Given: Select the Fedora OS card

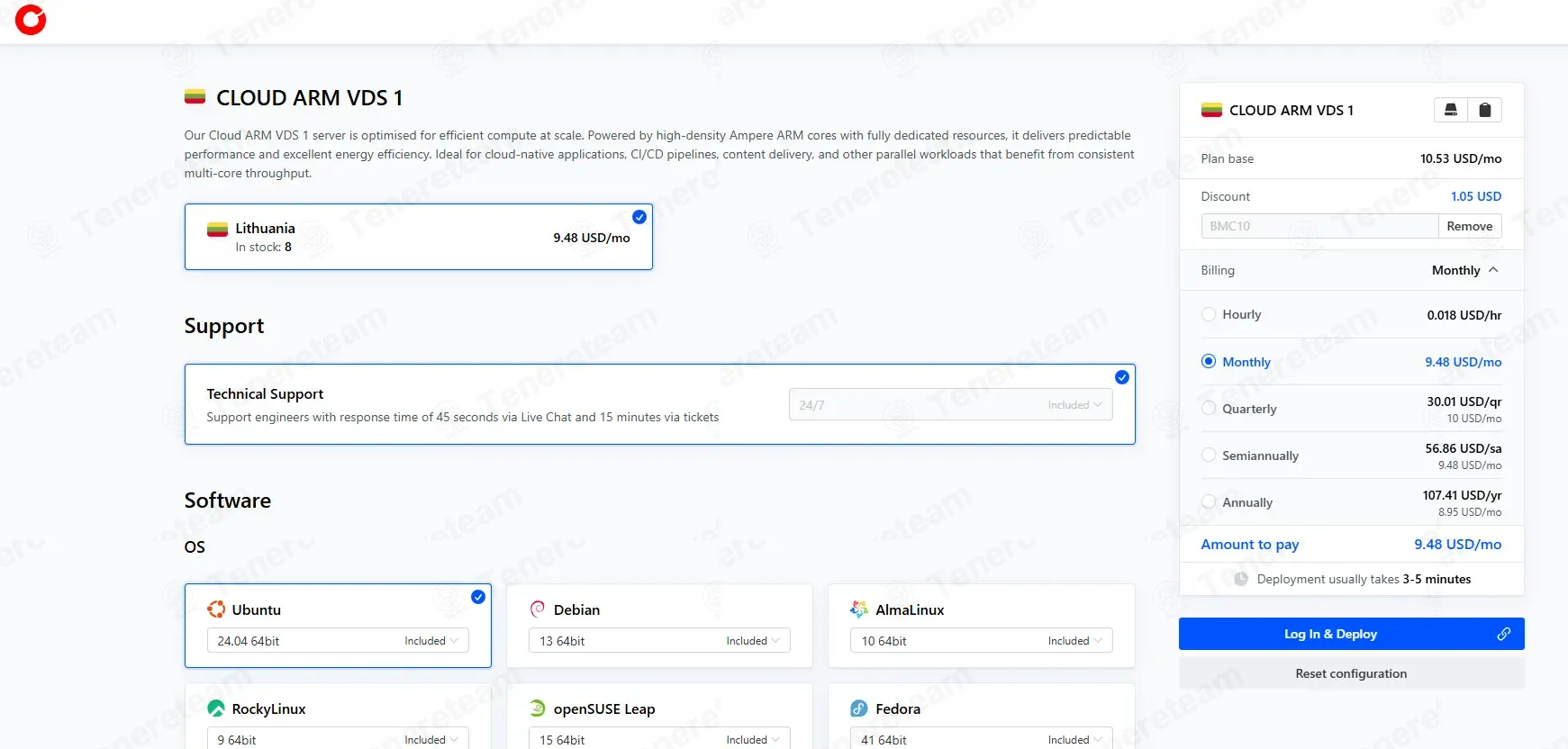Looking at the screenshot, I should 981,716.
